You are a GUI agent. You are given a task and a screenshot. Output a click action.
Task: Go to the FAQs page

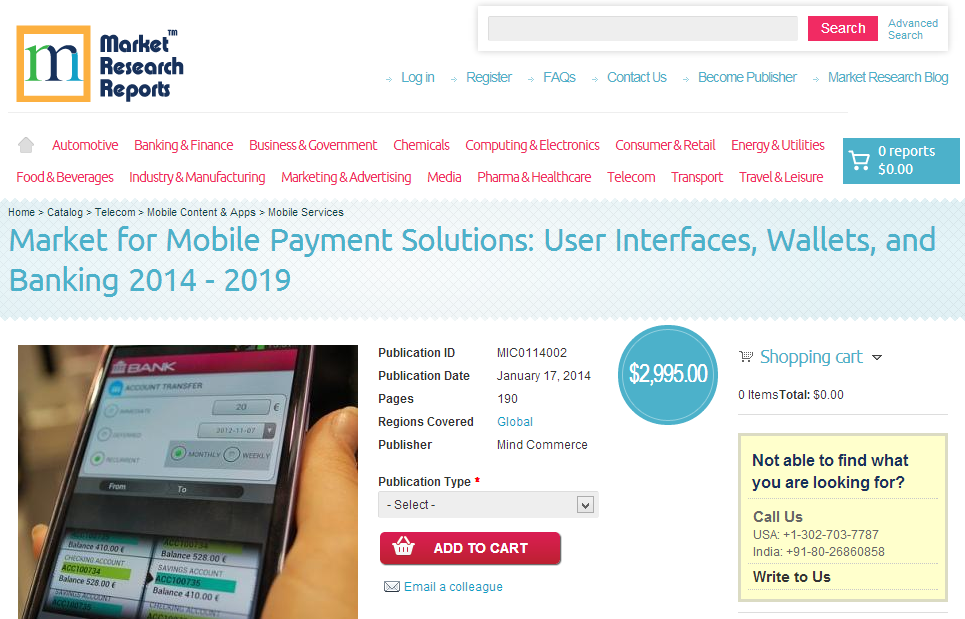(x=559, y=78)
